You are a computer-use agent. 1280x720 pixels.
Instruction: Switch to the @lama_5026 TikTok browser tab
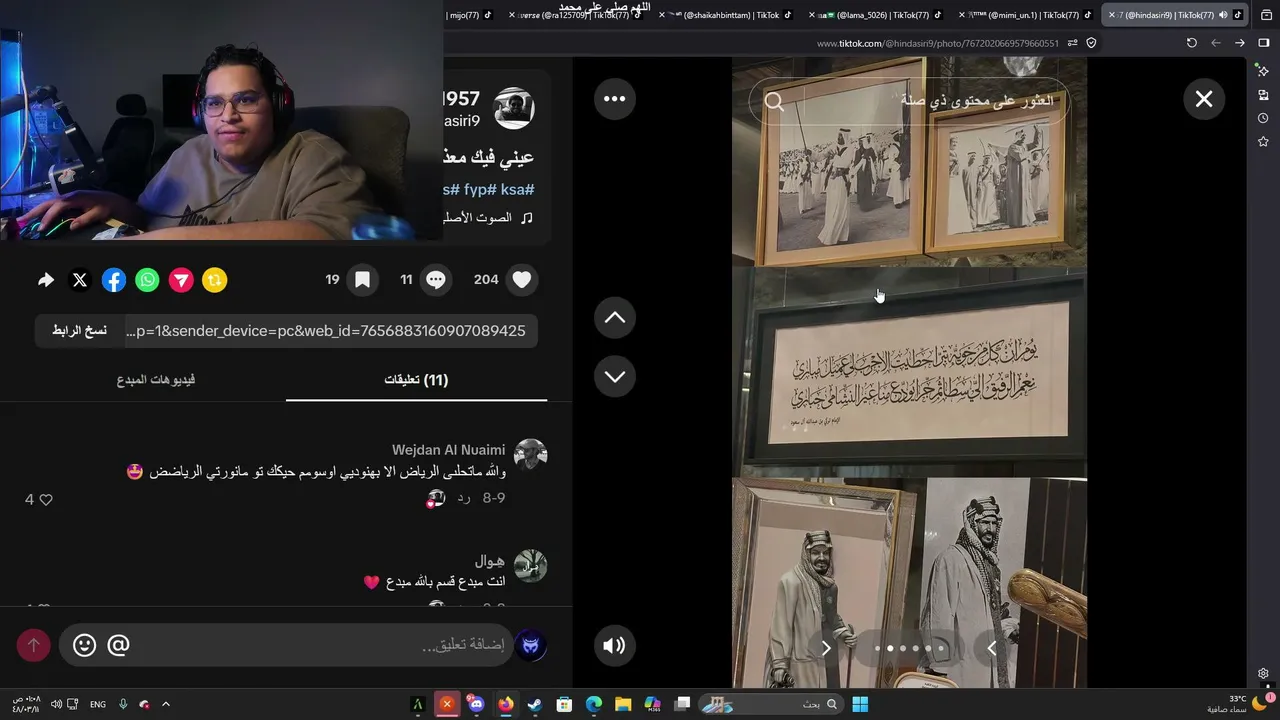coord(875,15)
